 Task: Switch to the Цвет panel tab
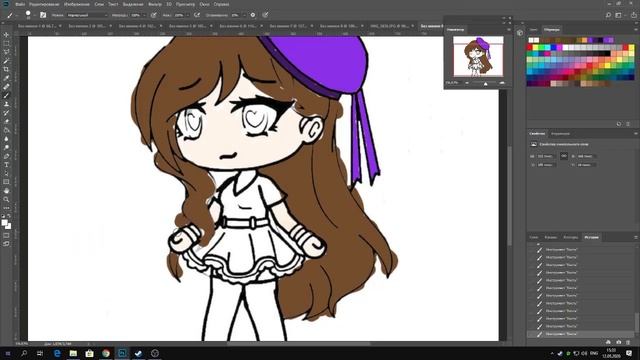point(533,30)
